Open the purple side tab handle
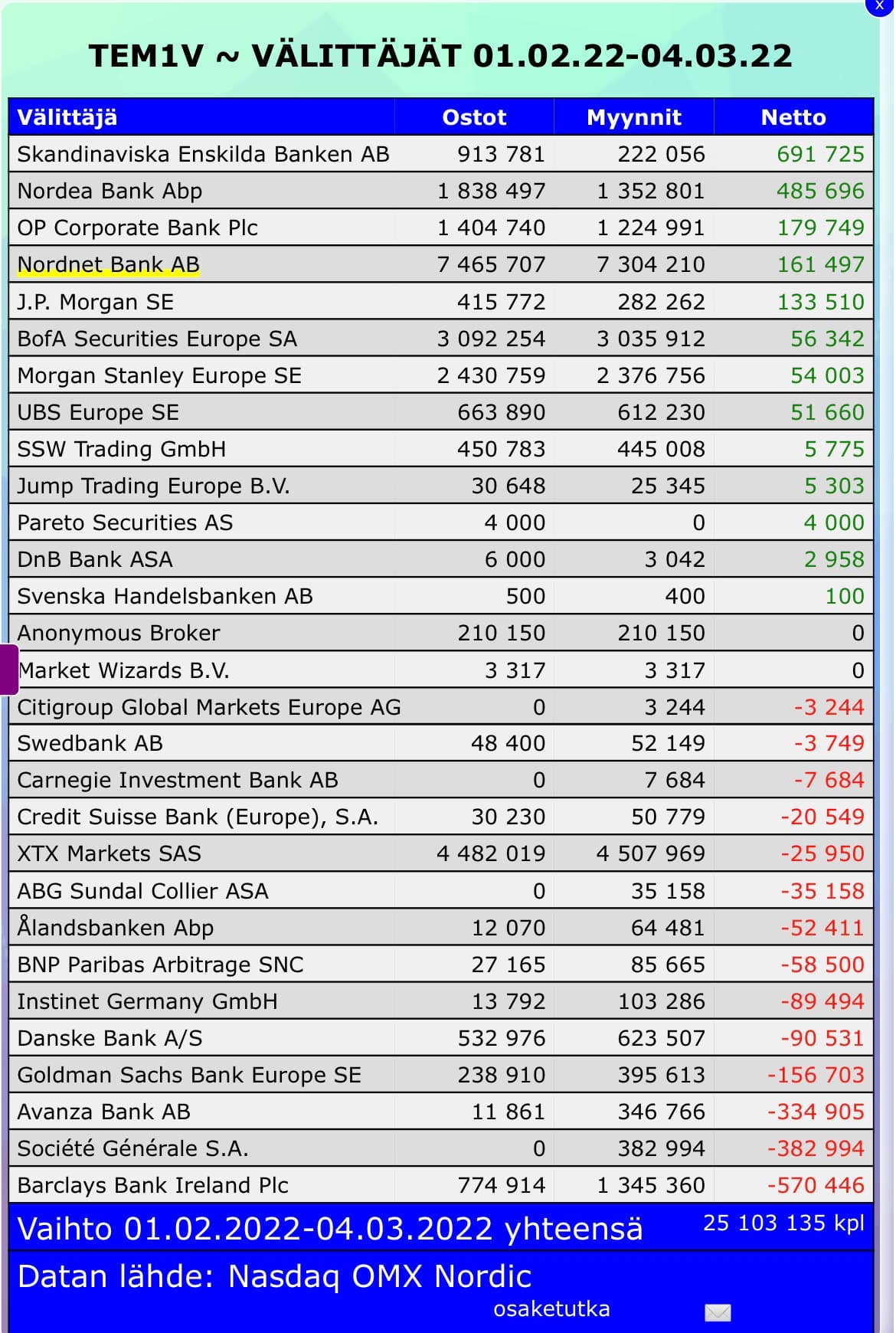 (x=9, y=670)
